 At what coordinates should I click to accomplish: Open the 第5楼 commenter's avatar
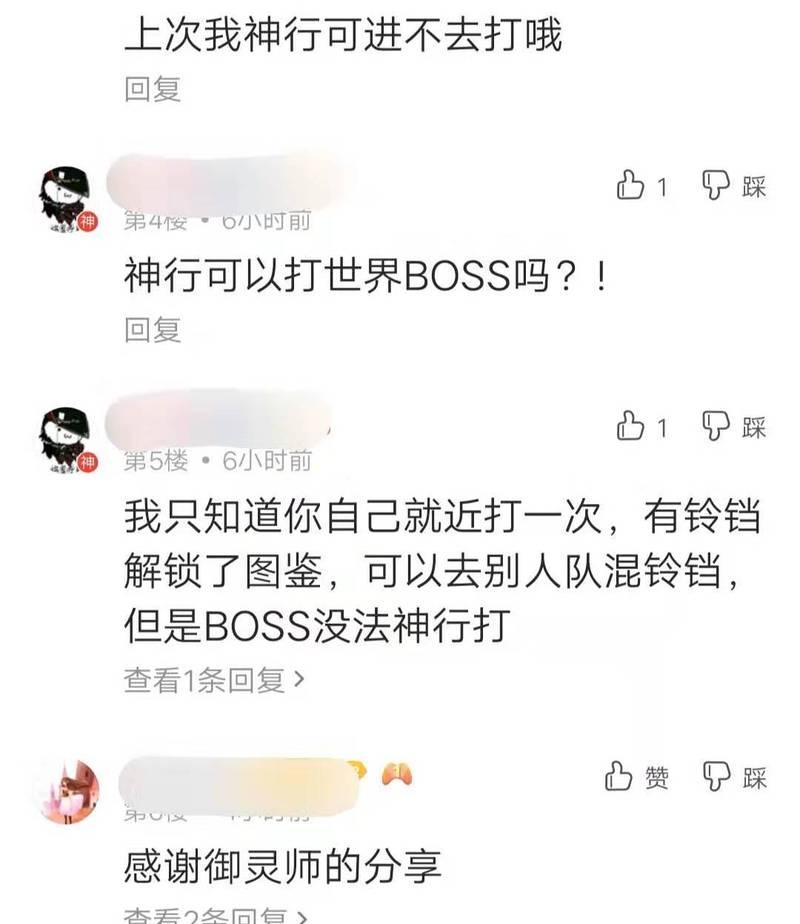point(67,440)
